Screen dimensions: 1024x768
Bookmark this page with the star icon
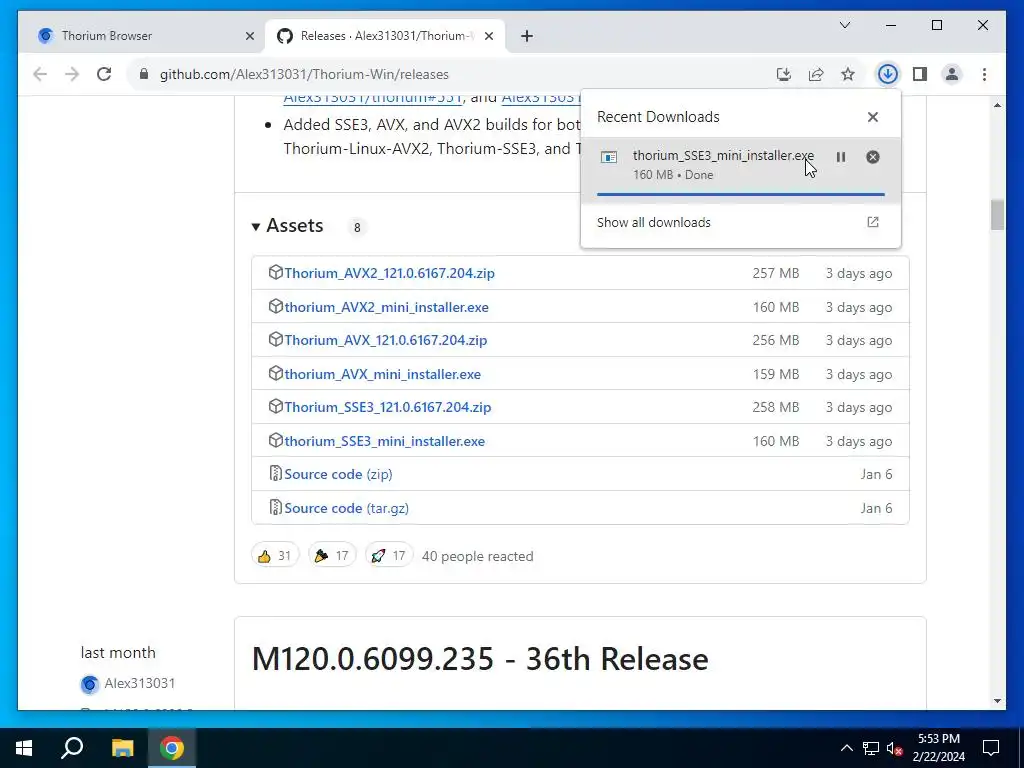pos(848,74)
